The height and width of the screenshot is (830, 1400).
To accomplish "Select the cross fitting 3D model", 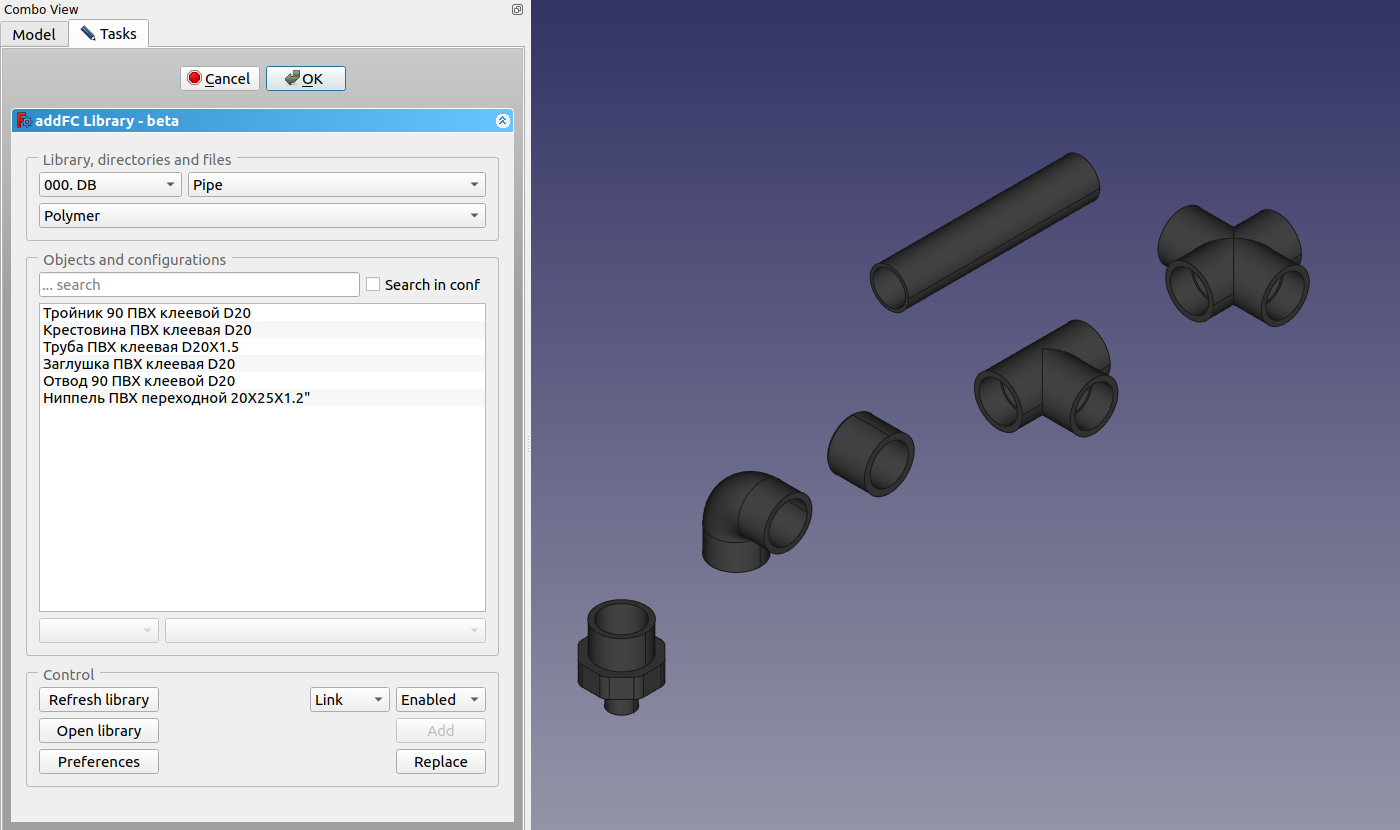I will coord(1234,266).
